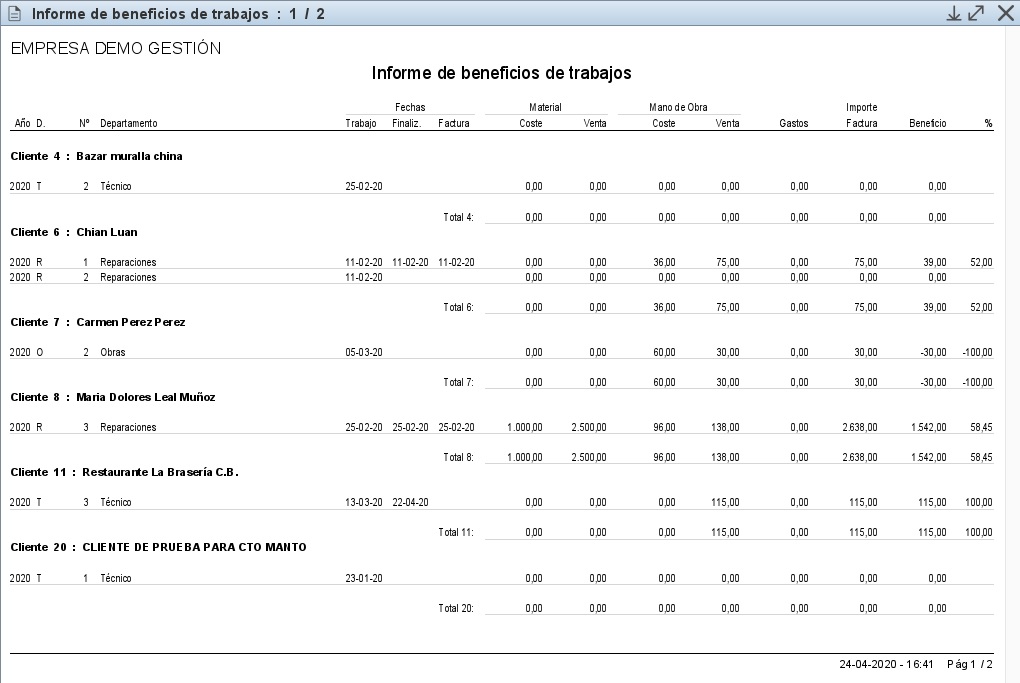Click Cliente 8 Maria Dolores Leal Muñoz
The height and width of the screenshot is (683, 1020).
pos(112,397)
